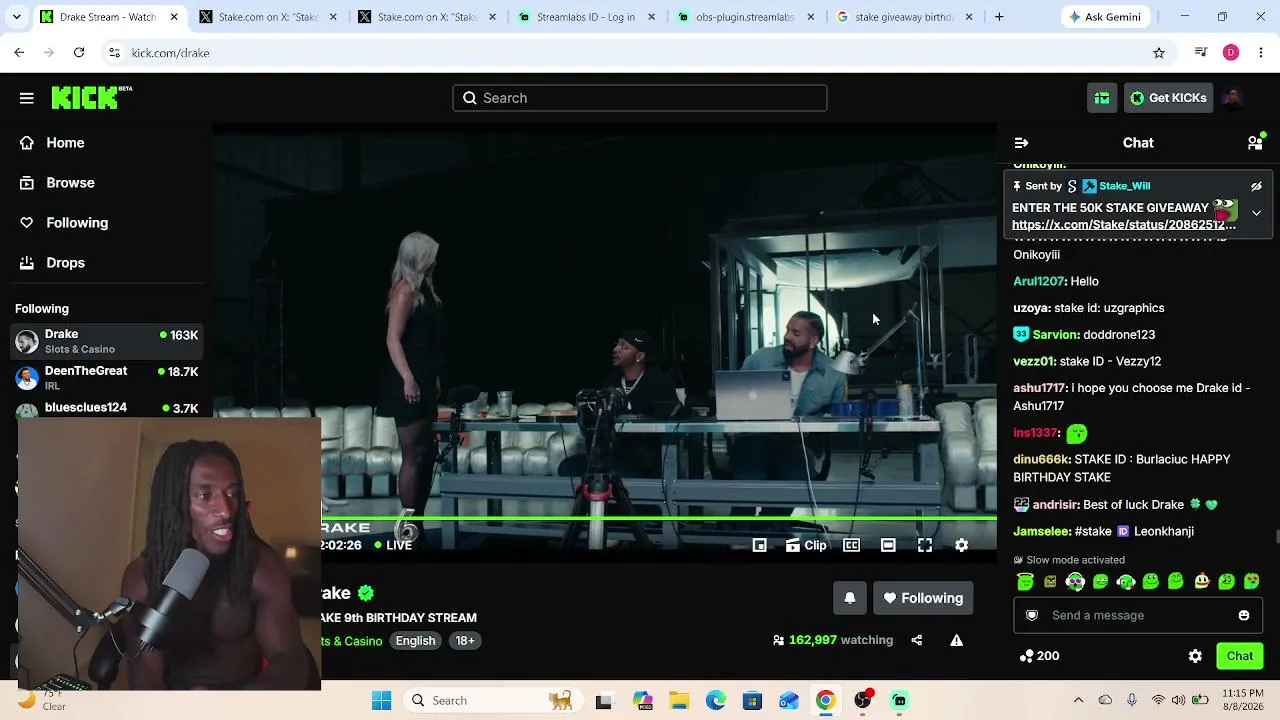The width and height of the screenshot is (1280, 720).
Task: Open video player settings gear
Action: pyautogui.click(x=961, y=545)
